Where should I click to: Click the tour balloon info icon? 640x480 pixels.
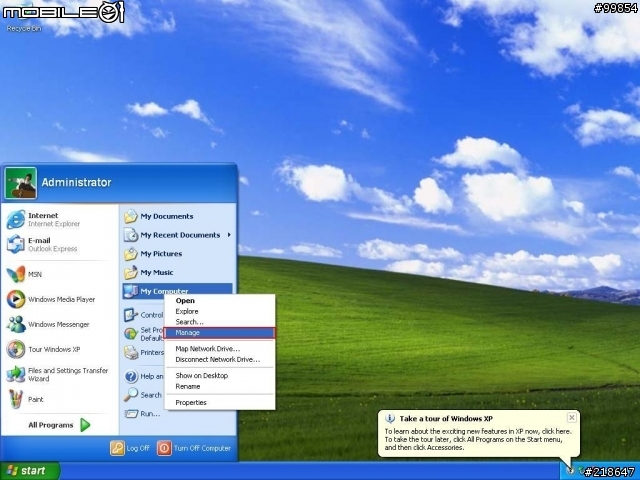[390, 418]
